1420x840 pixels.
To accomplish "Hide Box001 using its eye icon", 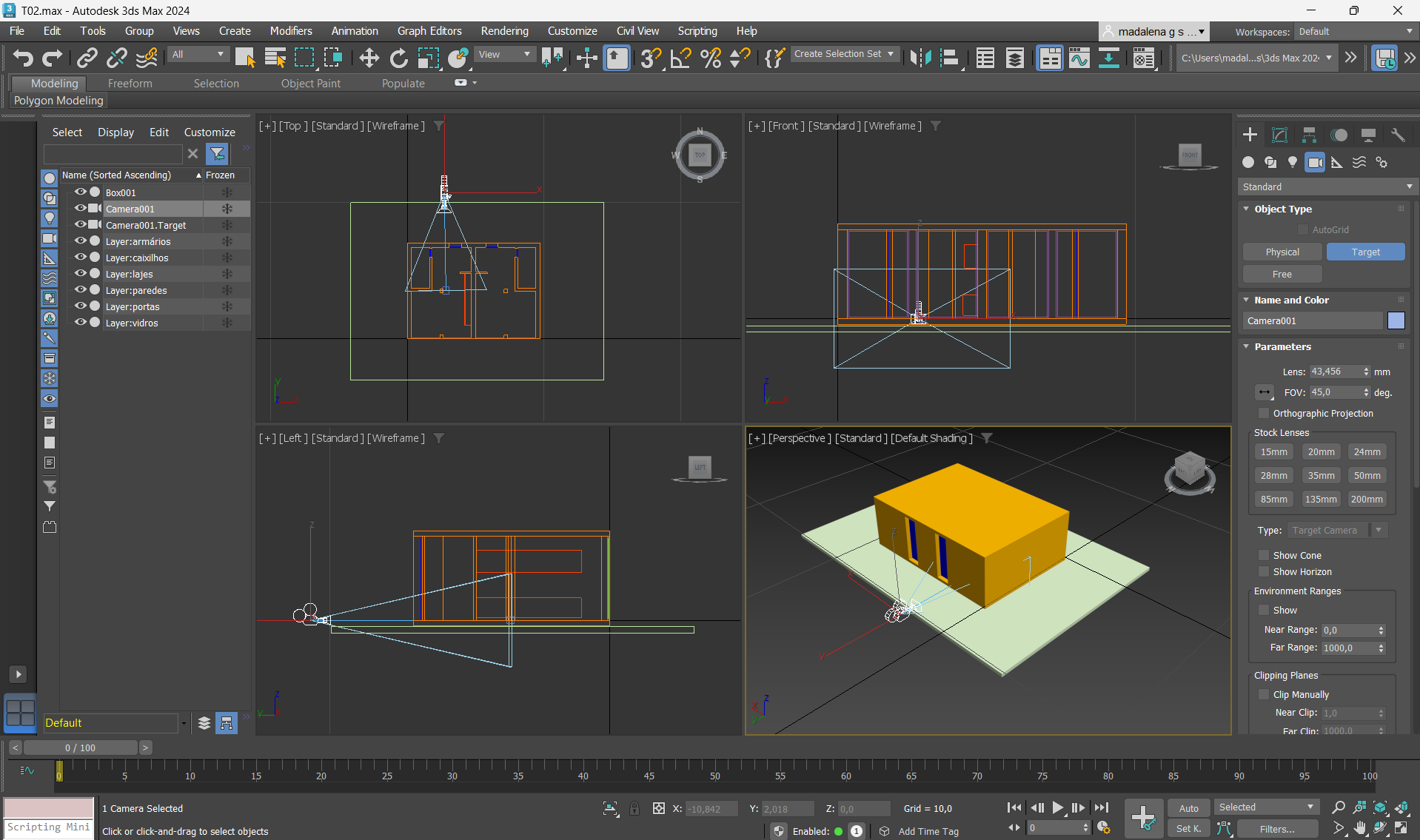I will tap(80, 192).
